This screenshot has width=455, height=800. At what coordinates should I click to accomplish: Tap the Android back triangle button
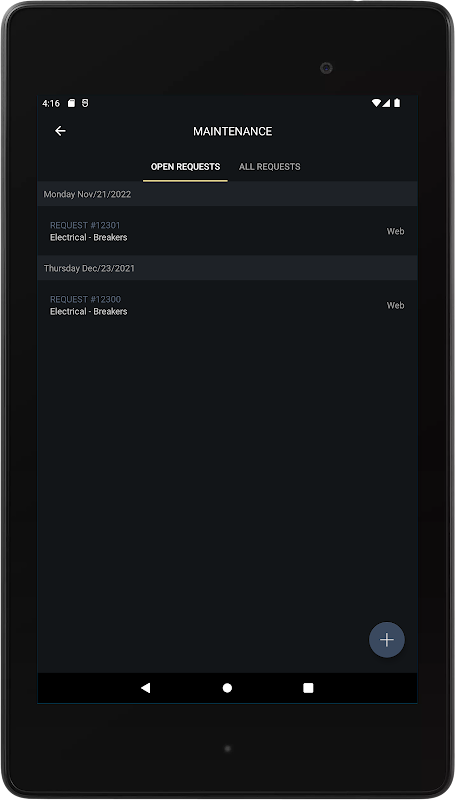(145, 688)
